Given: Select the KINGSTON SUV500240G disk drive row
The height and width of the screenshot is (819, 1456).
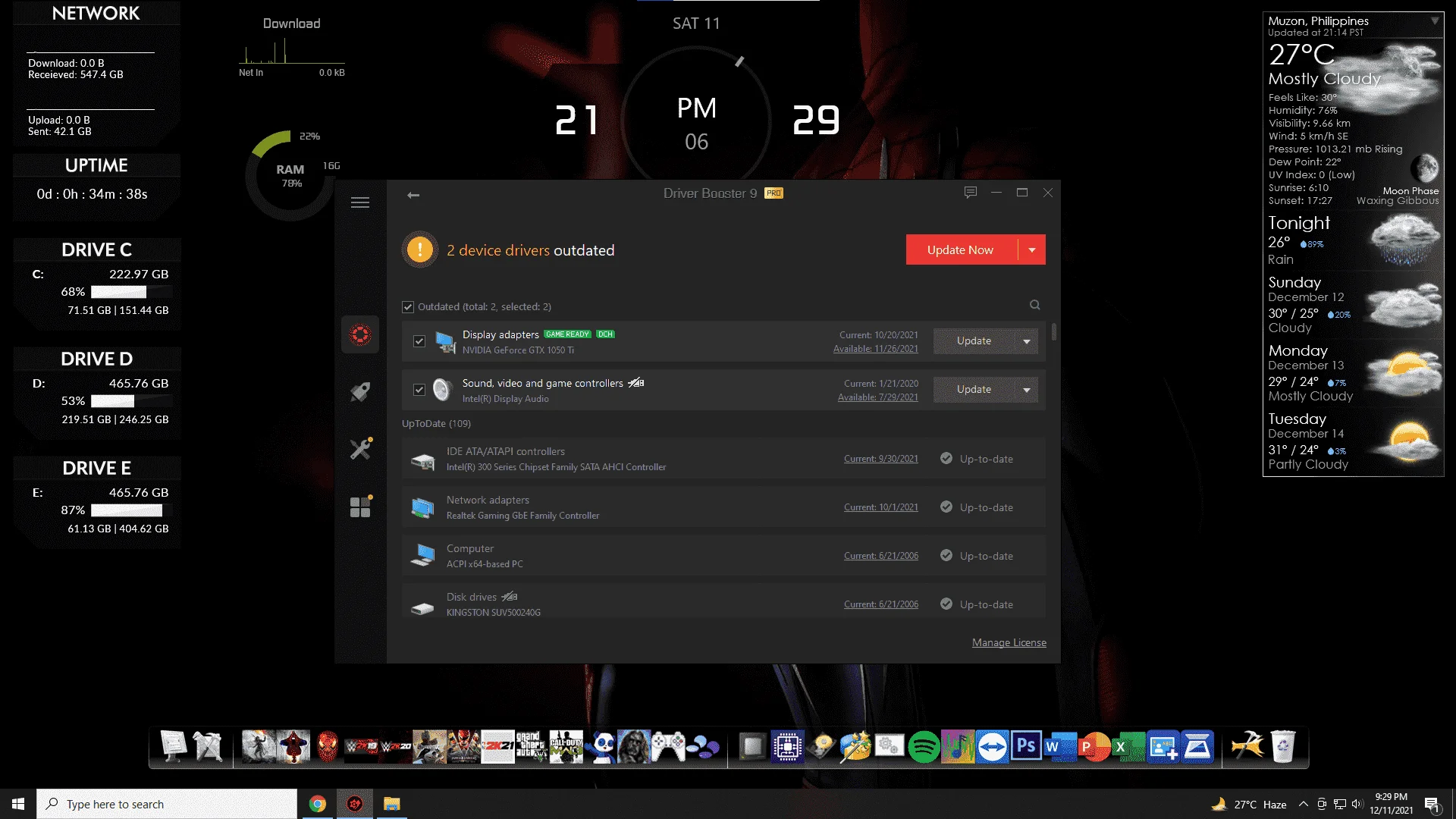Looking at the screenshot, I should 723,601.
